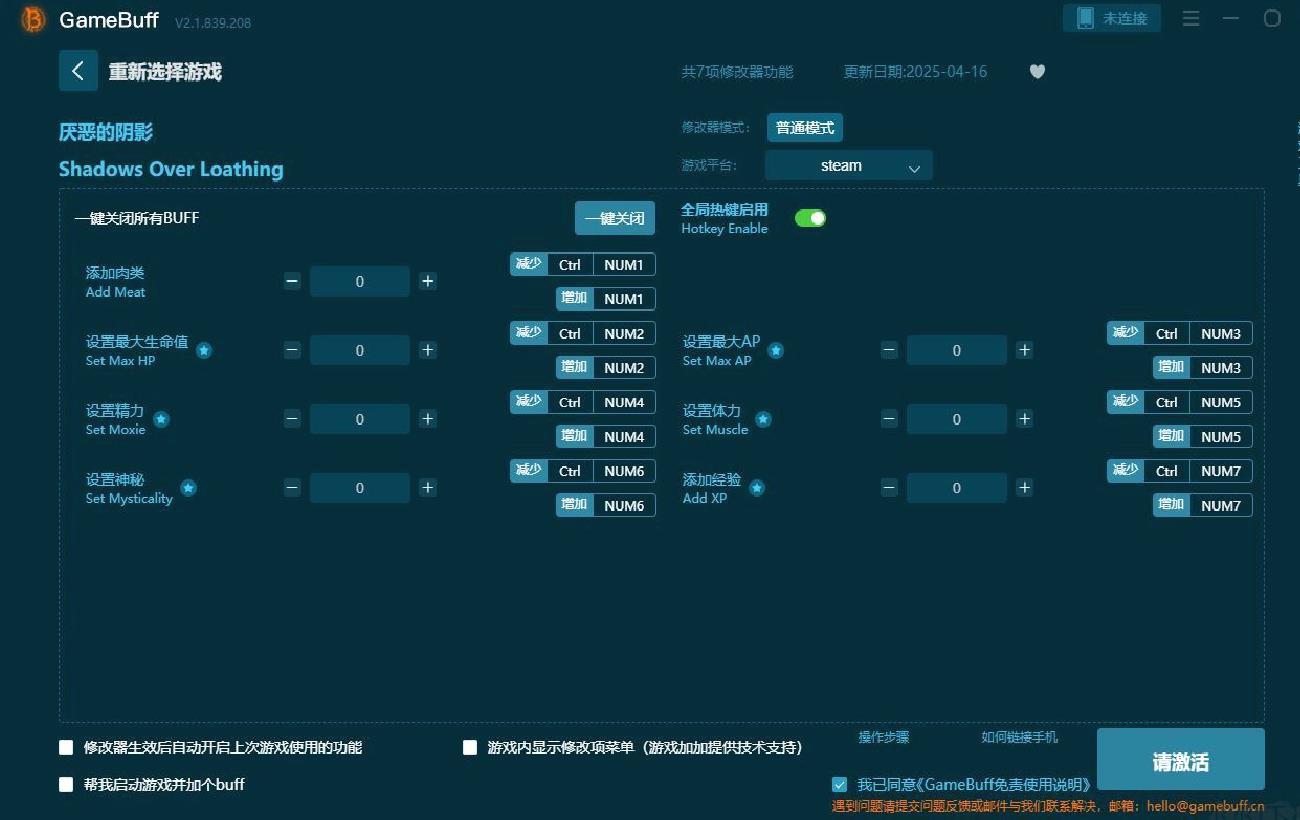Click the 增加 NUM6 hotkey binding
1300x820 pixels.
tap(606, 506)
